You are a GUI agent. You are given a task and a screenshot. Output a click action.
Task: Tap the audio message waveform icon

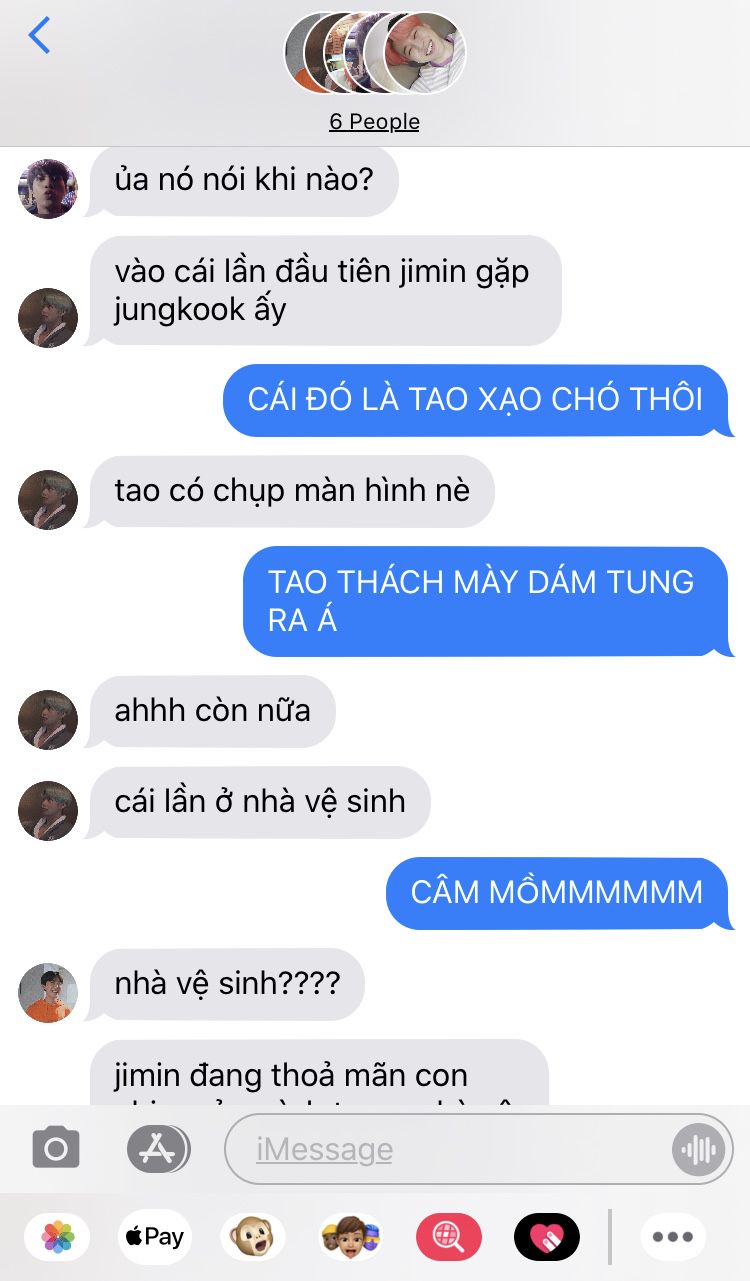pyautogui.click(x=697, y=1149)
